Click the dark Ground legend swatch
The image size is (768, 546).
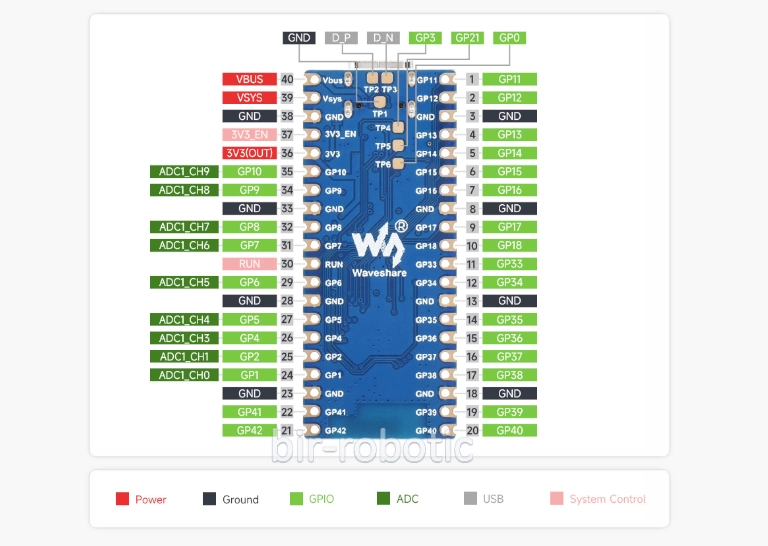tap(209, 499)
